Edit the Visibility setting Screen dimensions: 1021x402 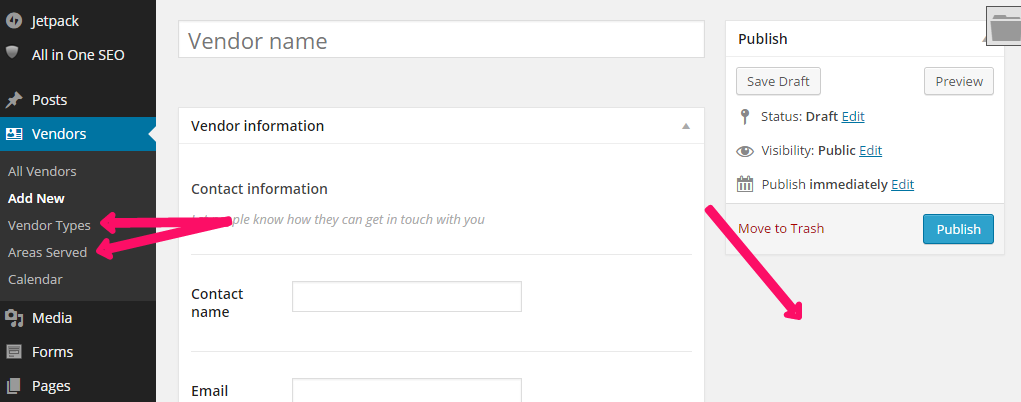(x=870, y=151)
